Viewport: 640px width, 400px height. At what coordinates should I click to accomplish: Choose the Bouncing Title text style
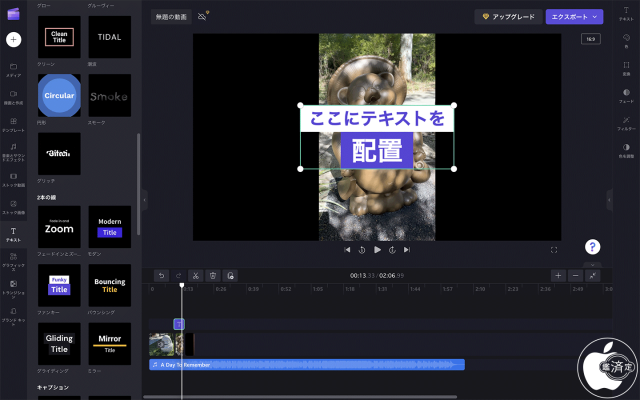click(x=110, y=285)
